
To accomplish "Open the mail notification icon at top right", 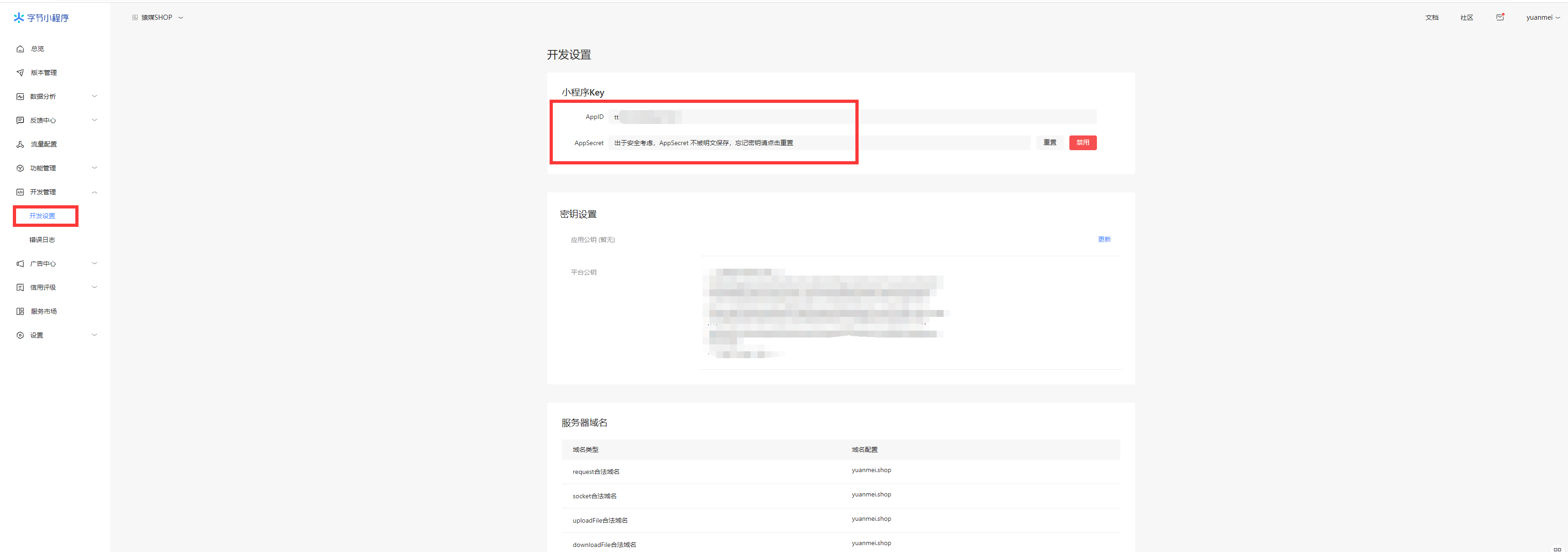I will tap(1500, 17).
